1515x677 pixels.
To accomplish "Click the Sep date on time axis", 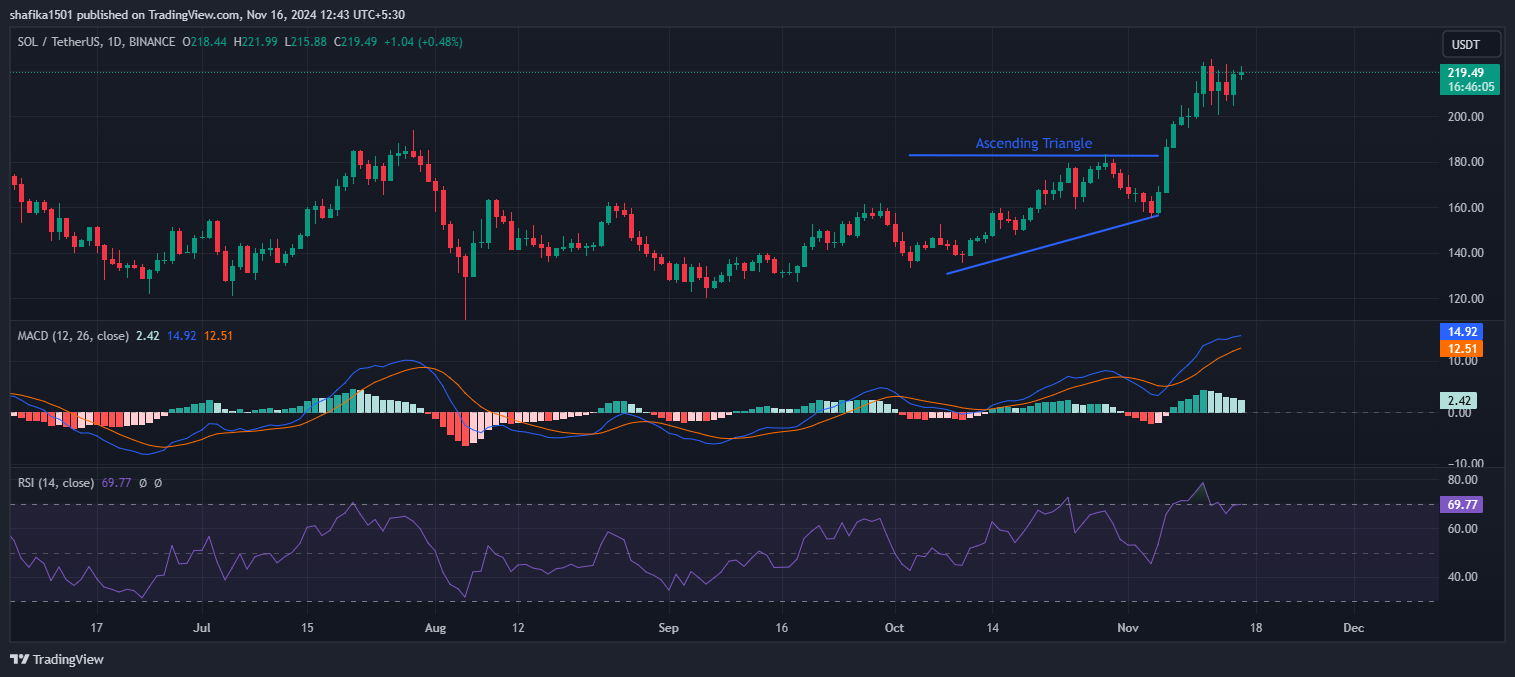I will pyautogui.click(x=669, y=629).
